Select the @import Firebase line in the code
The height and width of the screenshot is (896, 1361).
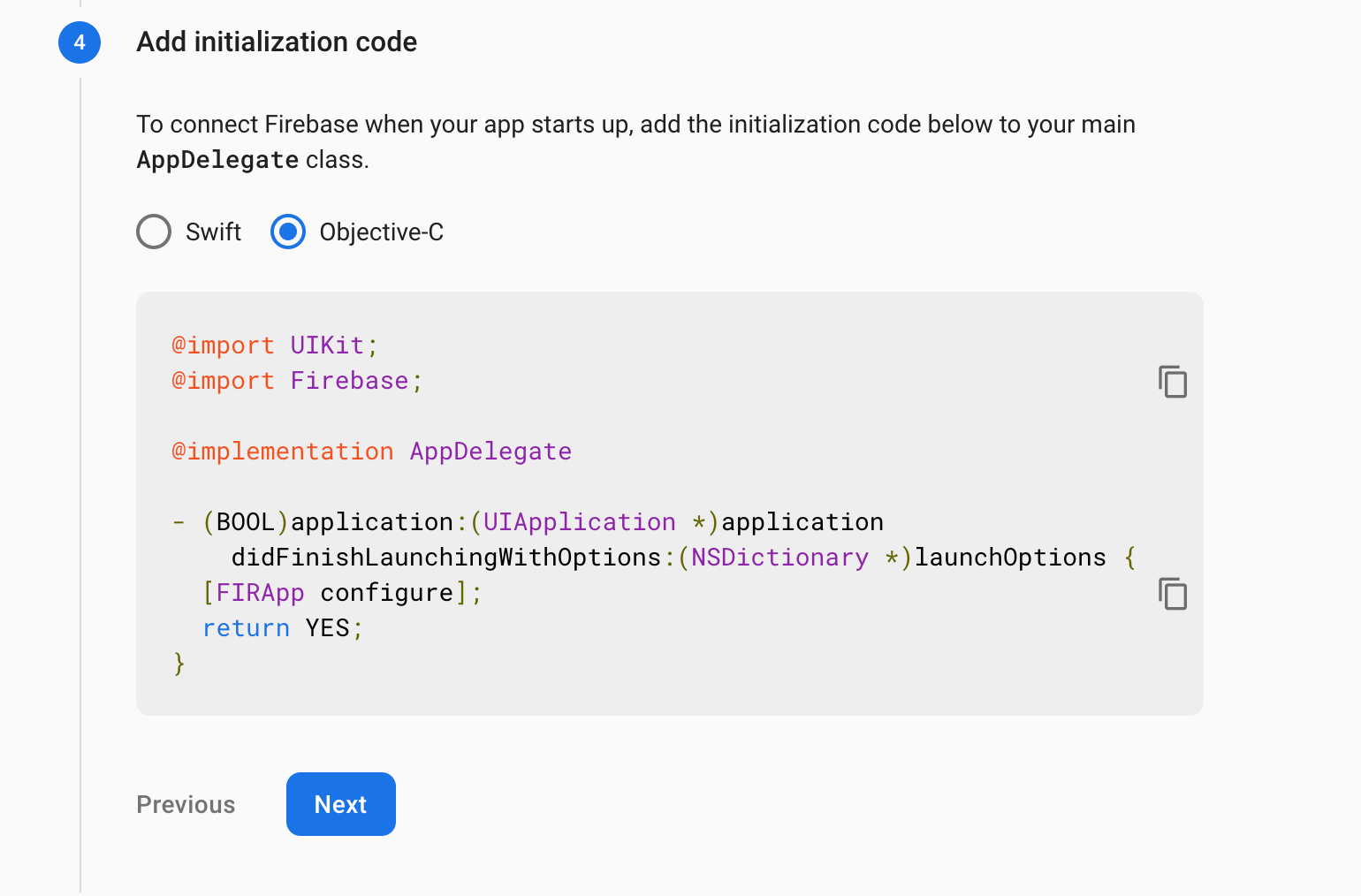tap(296, 380)
